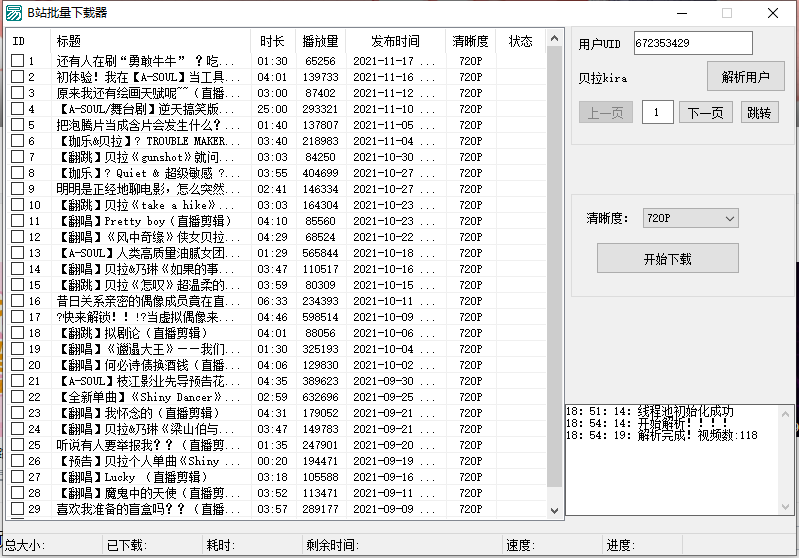Check the box for row 10 贝拉 take a hike
This screenshot has height=558, width=799.
click(17, 205)
